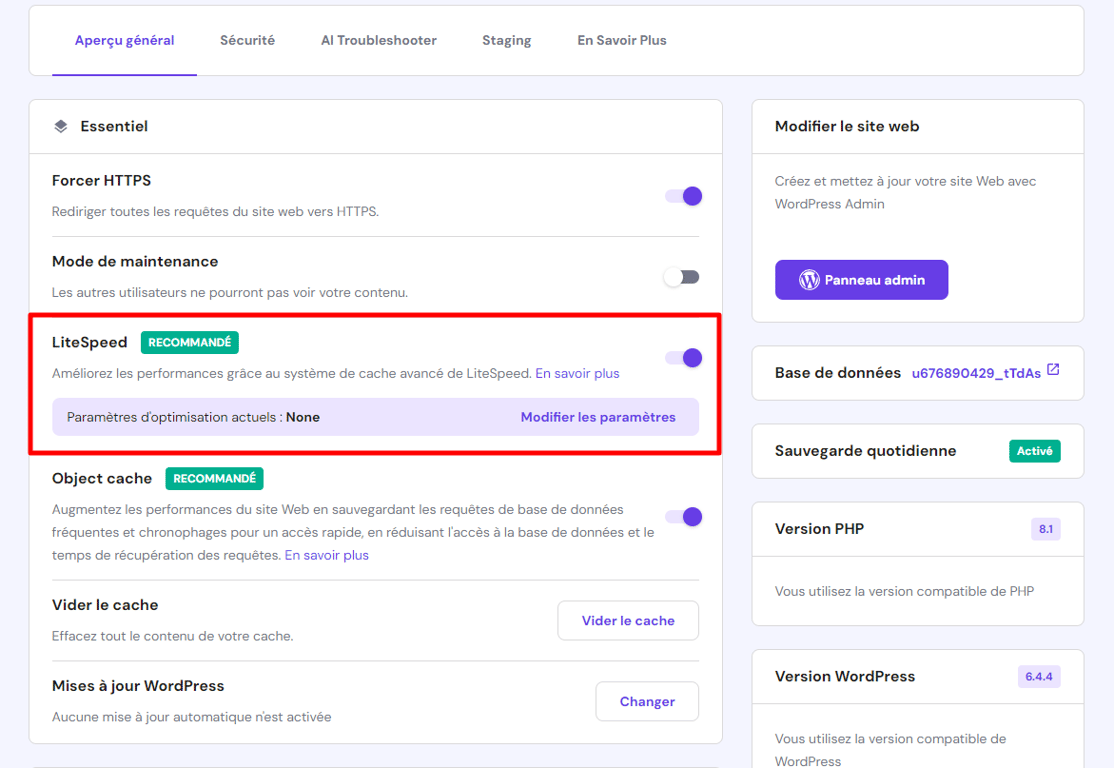Disable the Object cache toggle

coord(683,516)
